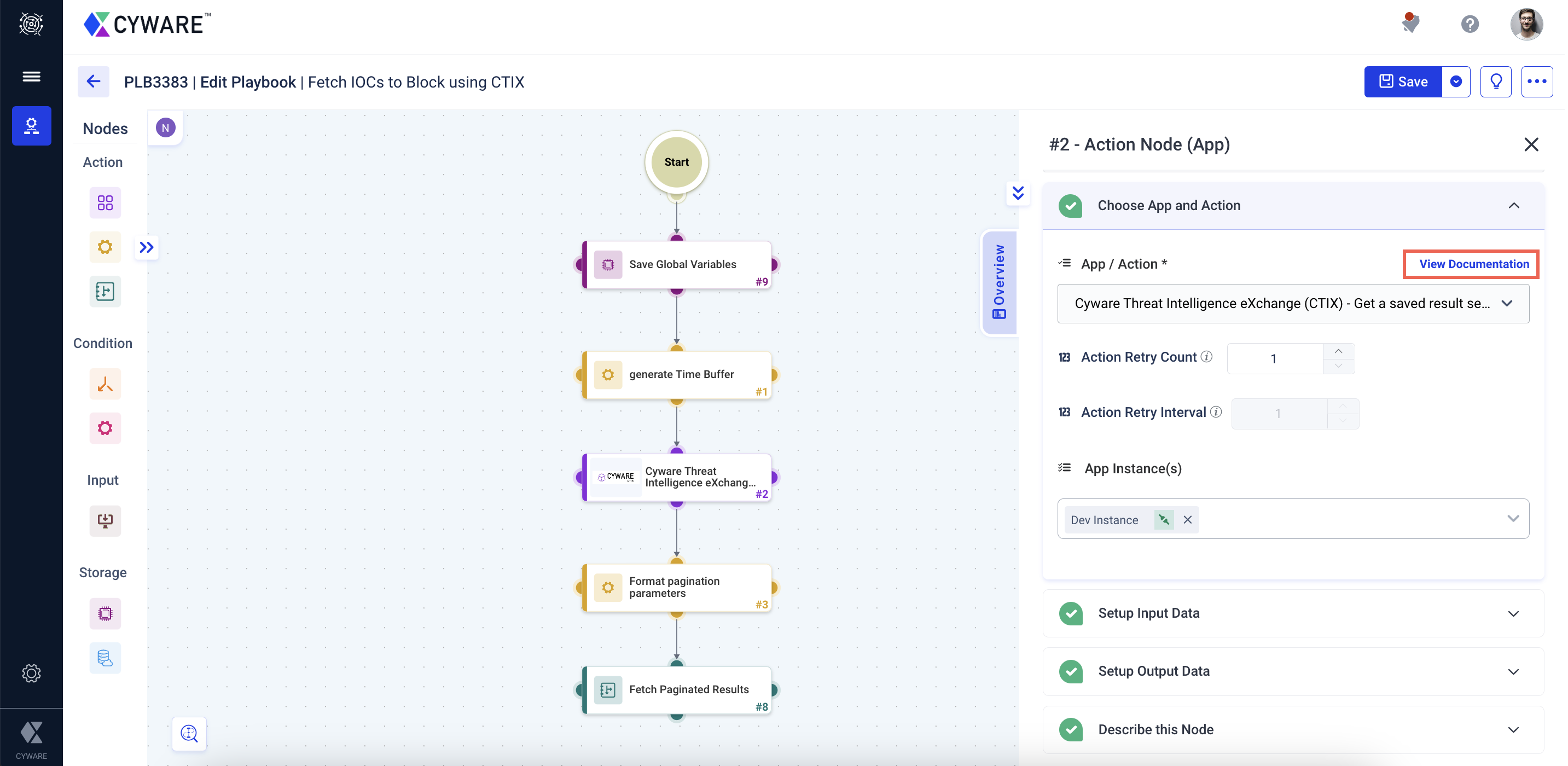1568x766 pixels.
Task: Open the three-dots more options menu
Action: coord(1536,82)
